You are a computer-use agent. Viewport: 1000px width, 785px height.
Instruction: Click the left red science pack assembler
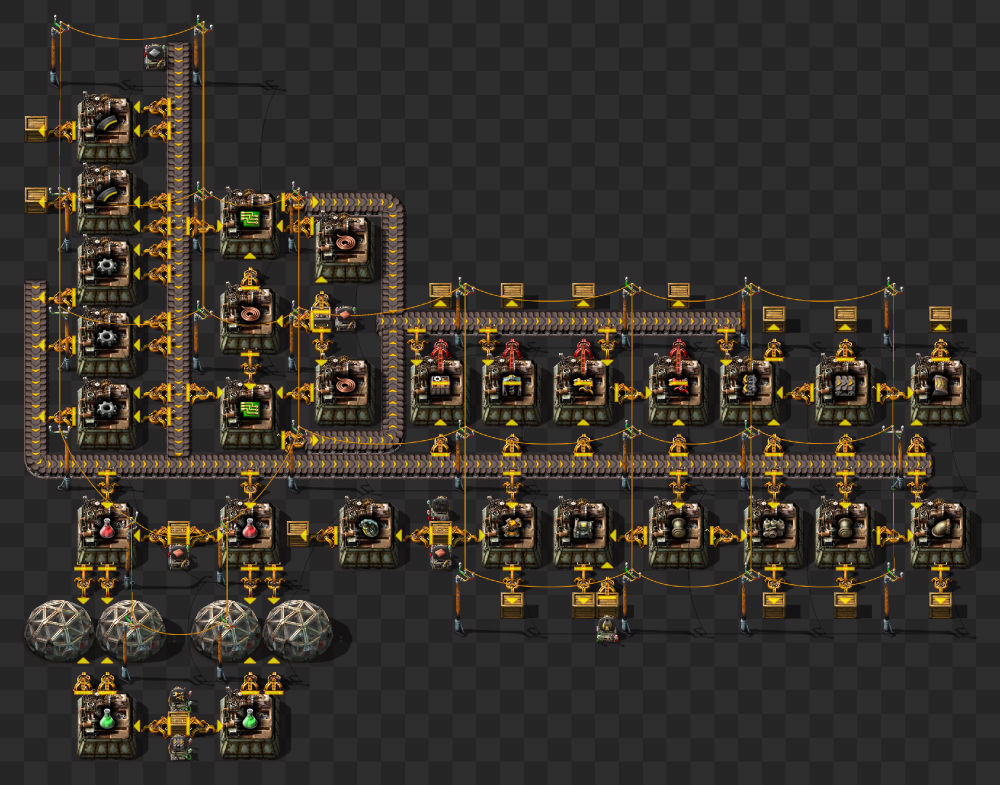tap(106, 531)
